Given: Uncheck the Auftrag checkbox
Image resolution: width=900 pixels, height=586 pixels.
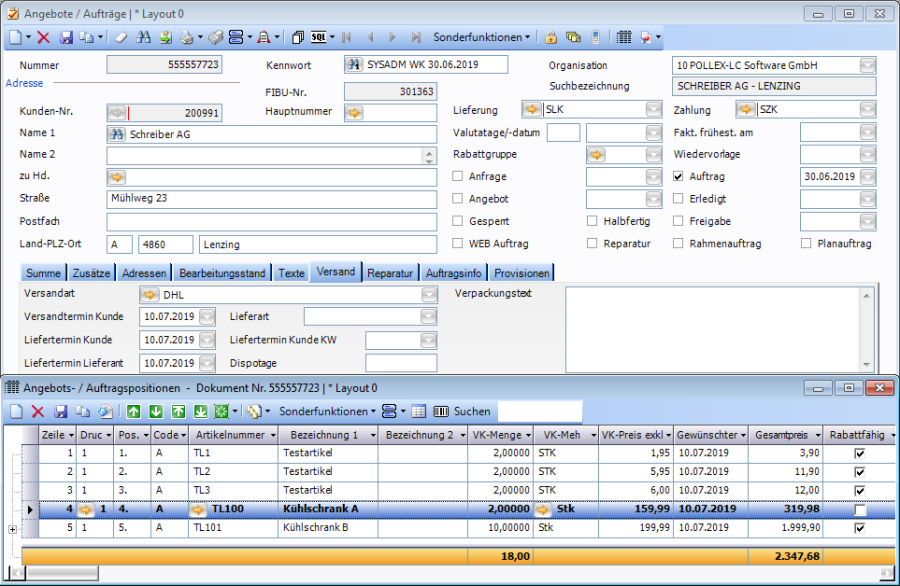Looking at the screenshot, I should point(678,176).
